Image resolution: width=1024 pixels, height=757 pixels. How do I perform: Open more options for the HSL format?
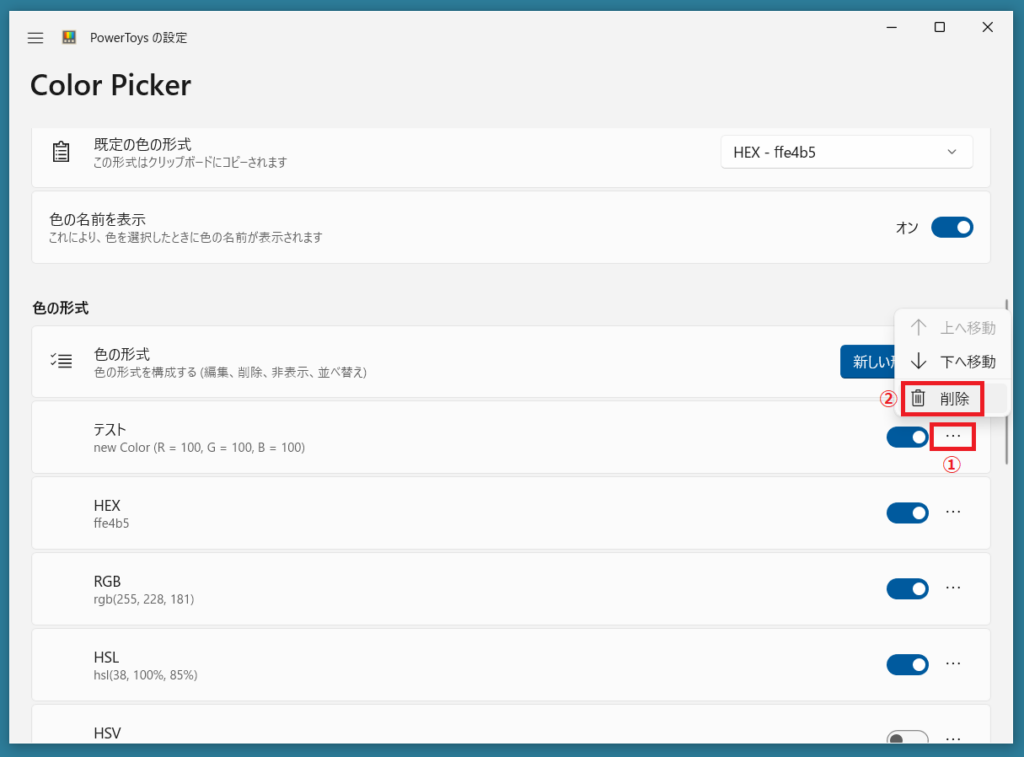tap(953, 664)
